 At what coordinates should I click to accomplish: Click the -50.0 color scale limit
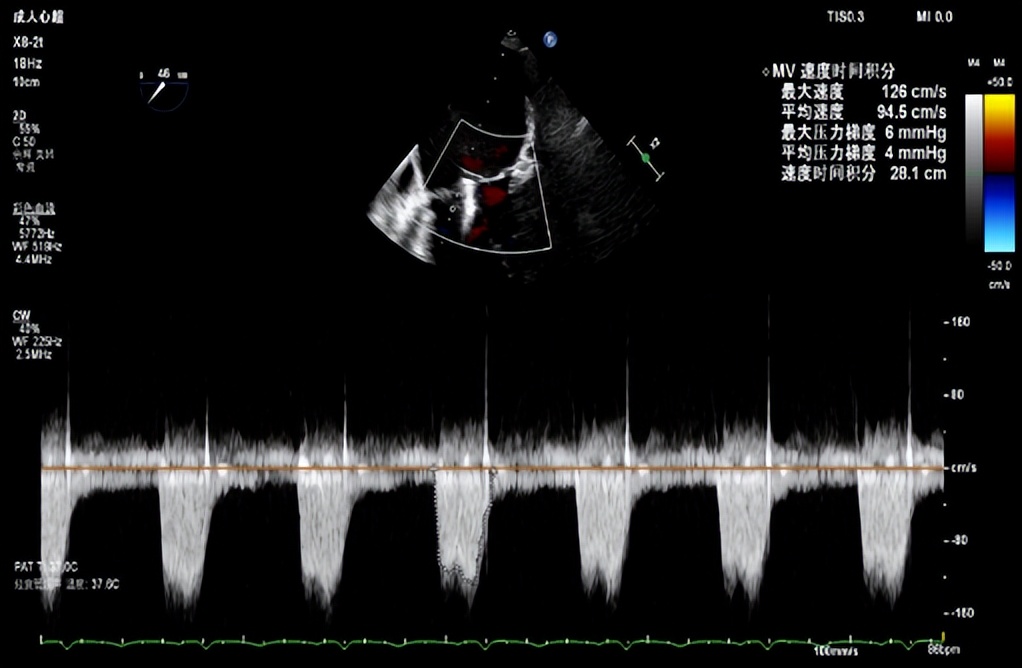[999, 266]
